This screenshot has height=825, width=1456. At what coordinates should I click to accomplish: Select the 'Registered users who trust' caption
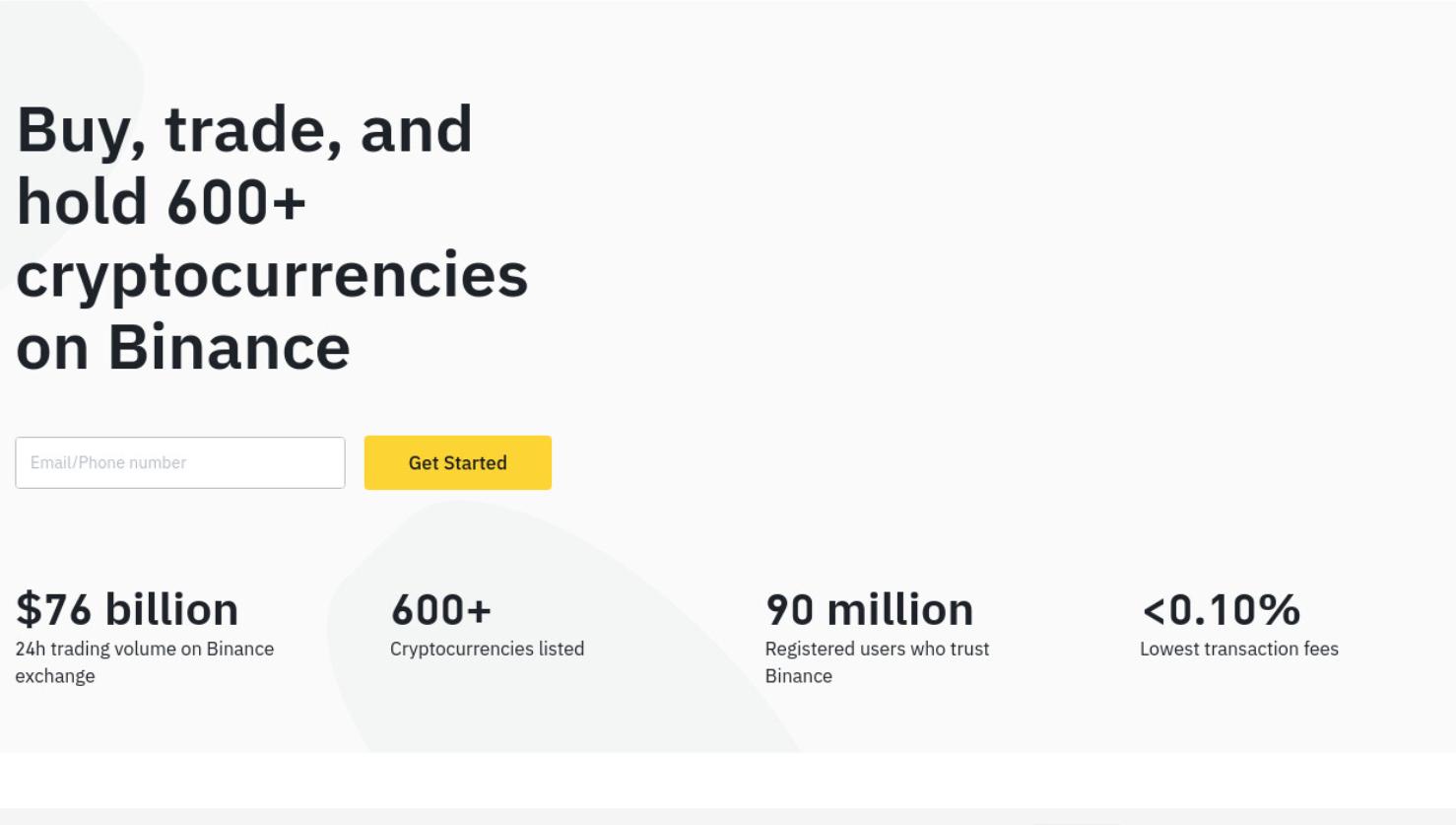tap(877, 649)
